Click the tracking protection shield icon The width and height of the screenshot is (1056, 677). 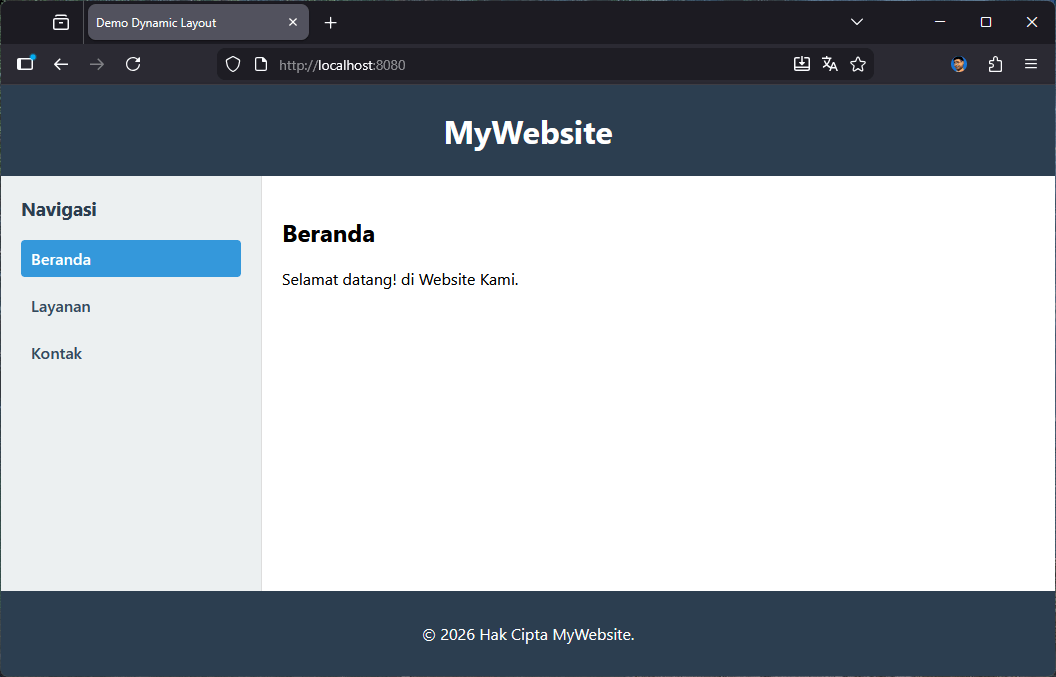(x=232, y=63)
